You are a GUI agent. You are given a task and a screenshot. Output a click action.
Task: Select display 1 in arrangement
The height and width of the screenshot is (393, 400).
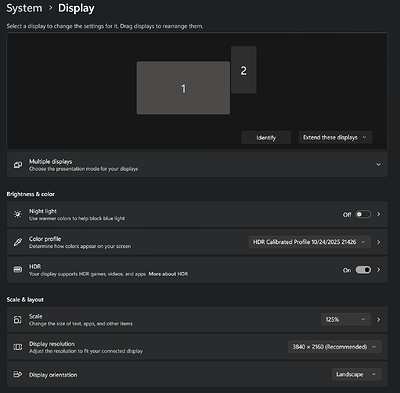(183, 88)
